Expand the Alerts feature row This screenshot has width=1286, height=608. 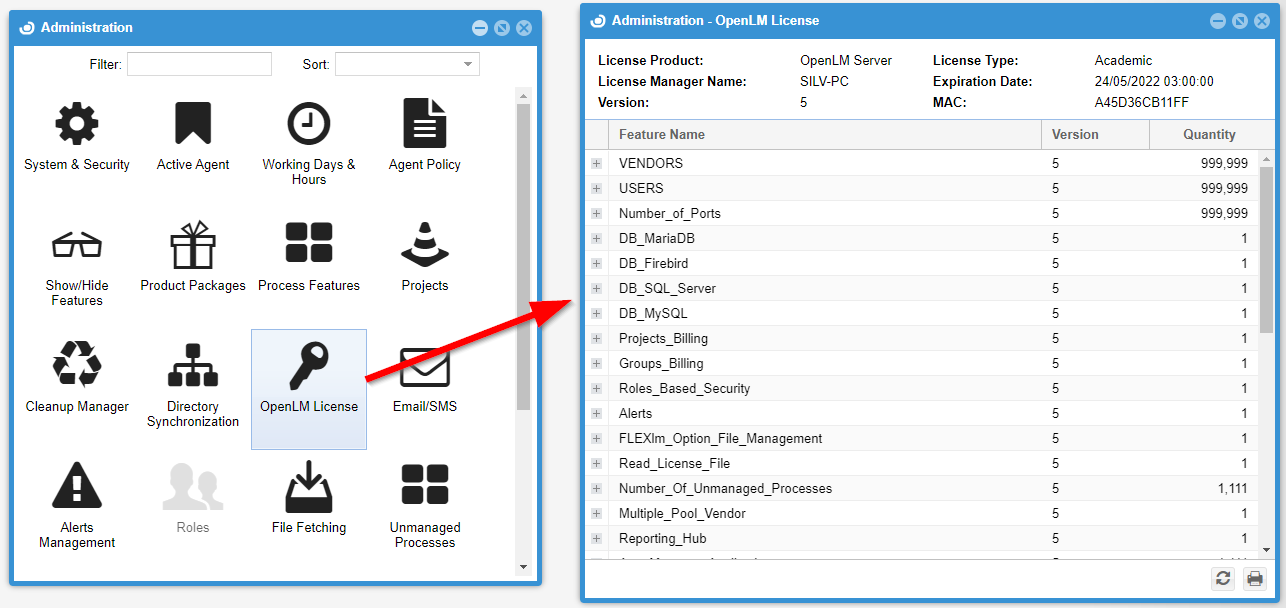point(597,413)
